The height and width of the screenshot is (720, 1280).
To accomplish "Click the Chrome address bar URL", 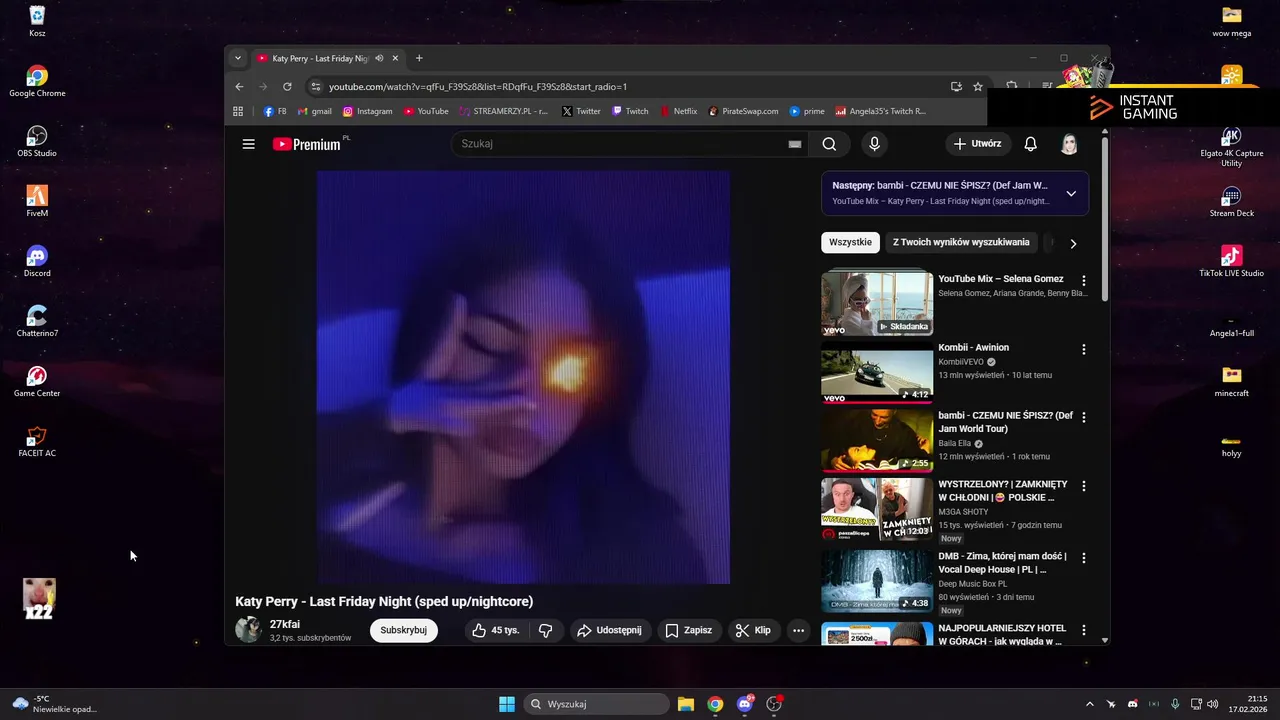I will click(478, 87).
